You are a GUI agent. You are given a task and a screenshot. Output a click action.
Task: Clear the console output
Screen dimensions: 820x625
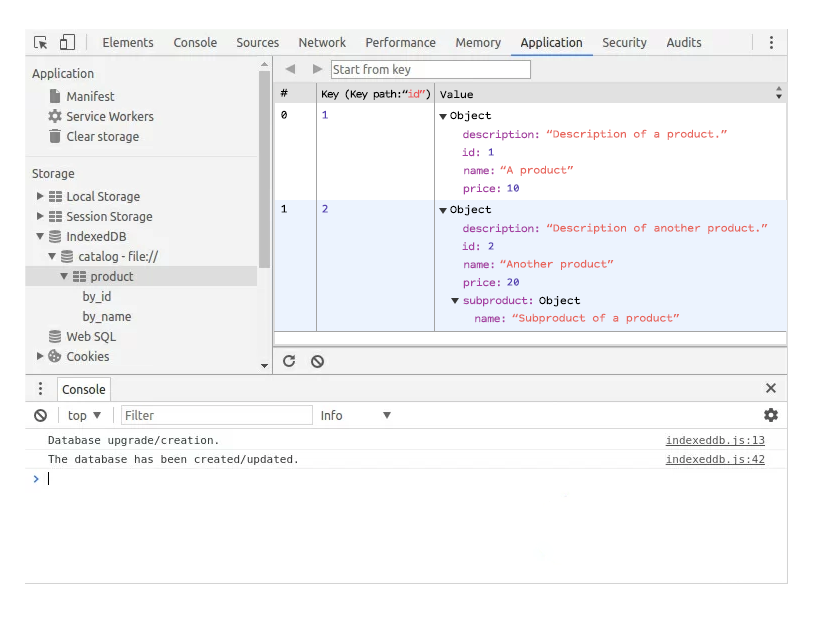point(40,415)
